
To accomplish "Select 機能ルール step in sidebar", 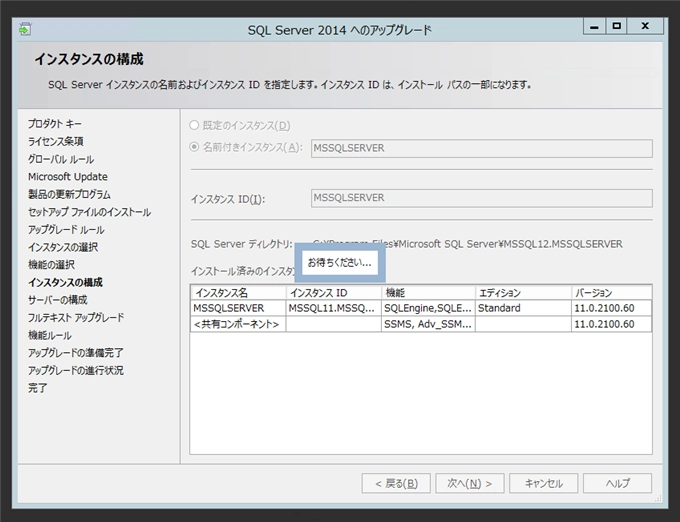I will tap(49, 335).
